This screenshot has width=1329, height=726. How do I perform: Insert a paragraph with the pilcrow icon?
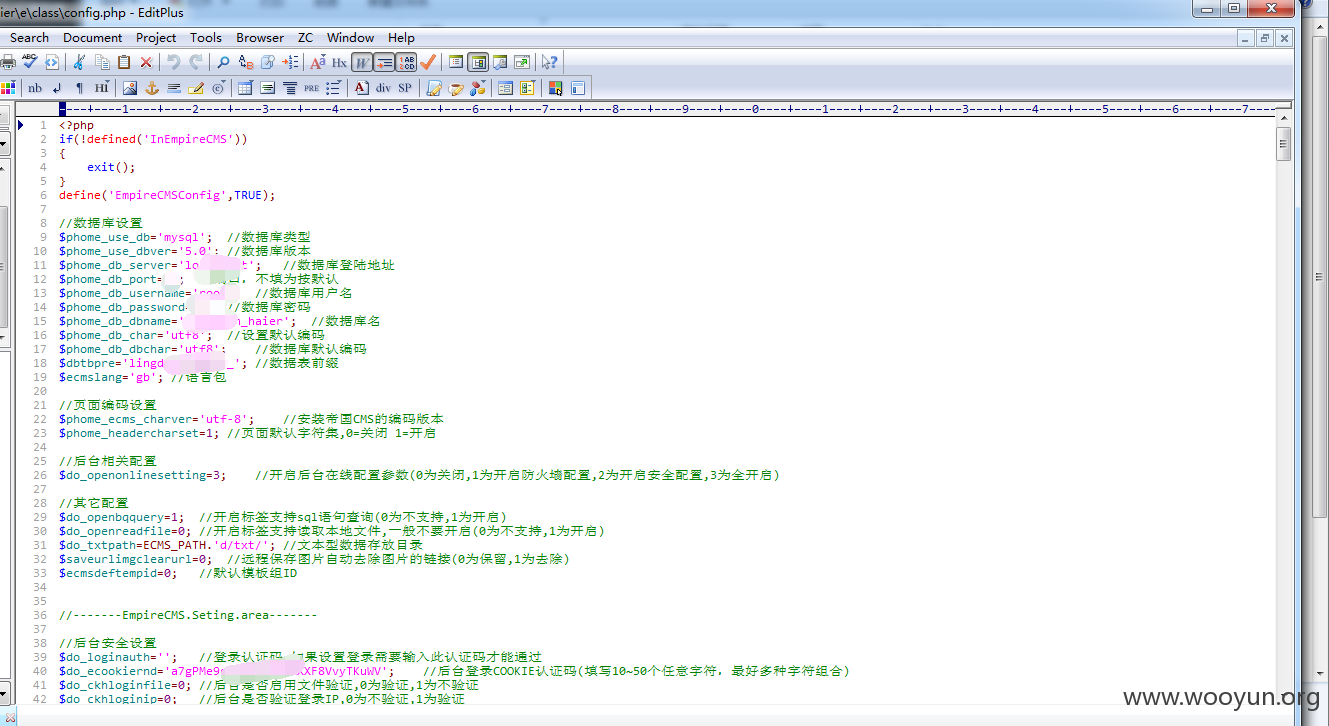pos(79,88)
